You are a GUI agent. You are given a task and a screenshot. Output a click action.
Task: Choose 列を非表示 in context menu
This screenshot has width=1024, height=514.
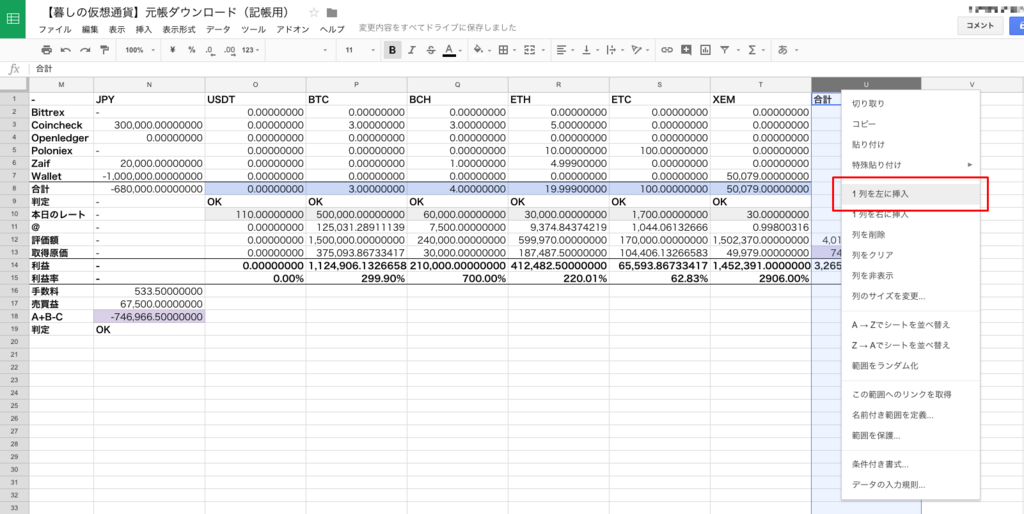pos(911,276)
